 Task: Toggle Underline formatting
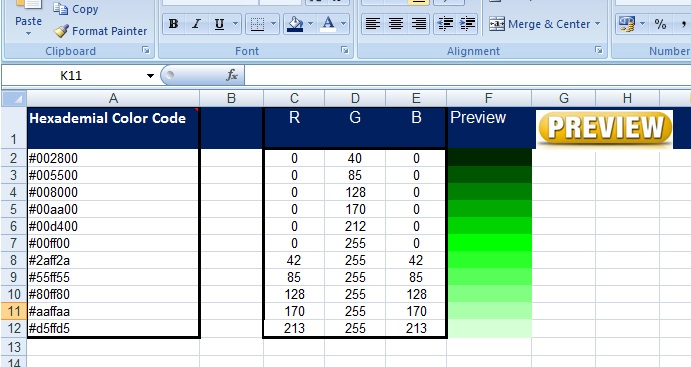pos(219,24)
